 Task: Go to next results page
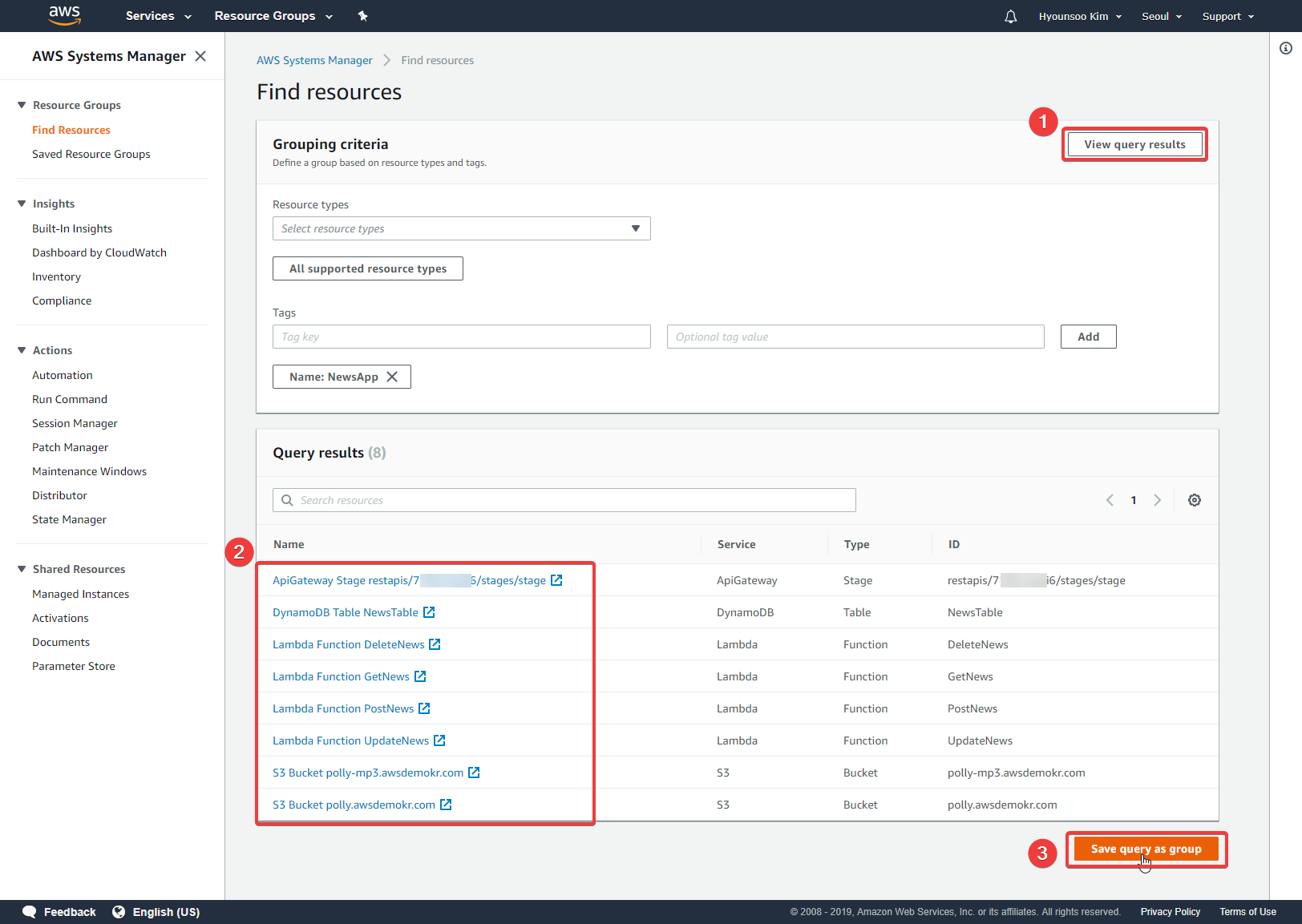click(1157, 500)
